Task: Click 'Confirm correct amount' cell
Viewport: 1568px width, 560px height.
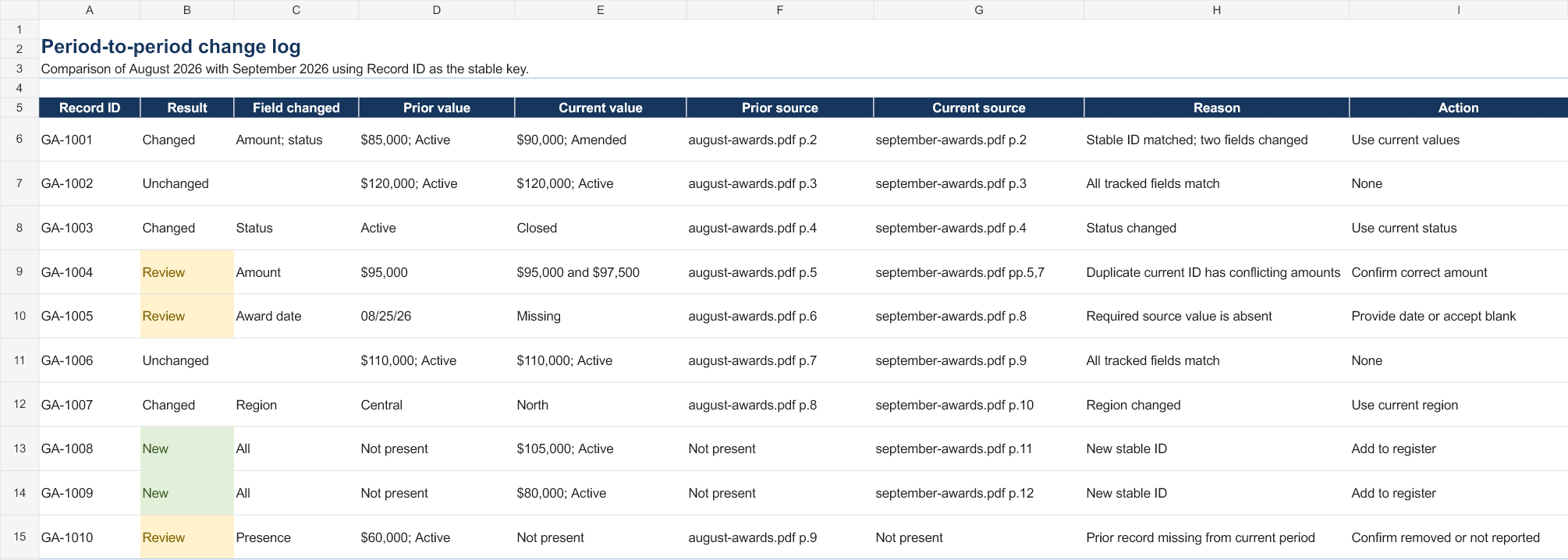Action: [1459, 272]
